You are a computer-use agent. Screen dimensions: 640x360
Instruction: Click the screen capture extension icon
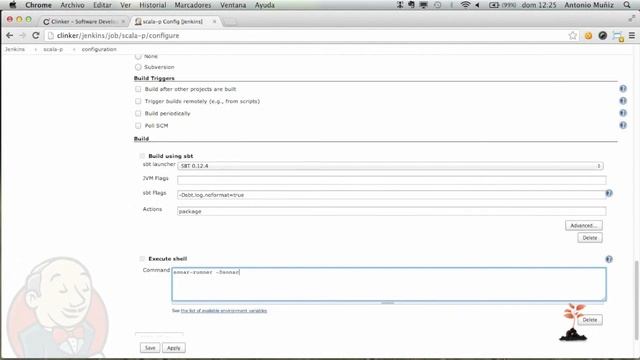click(x=618, y=36)
